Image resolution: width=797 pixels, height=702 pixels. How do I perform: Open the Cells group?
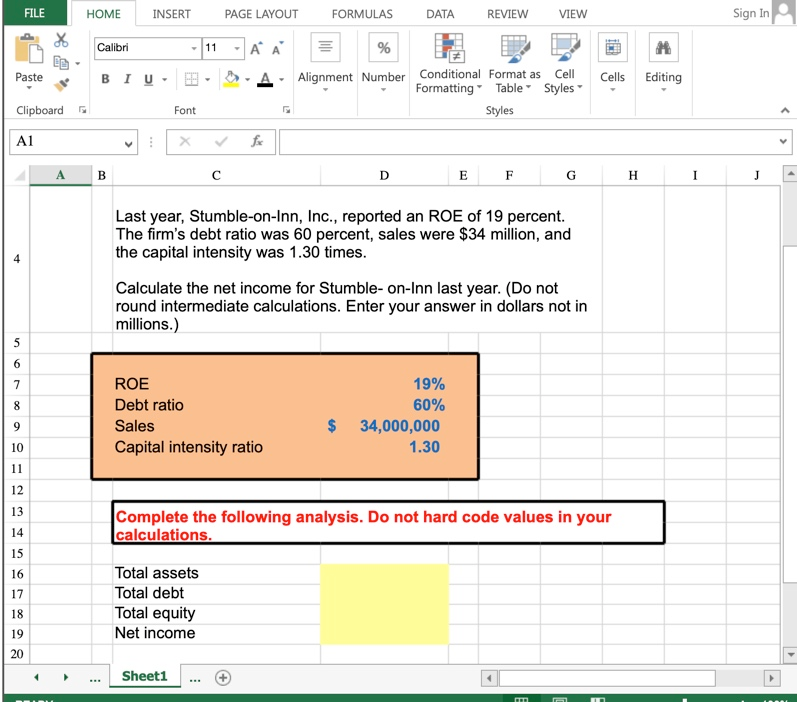pos(612,63)
